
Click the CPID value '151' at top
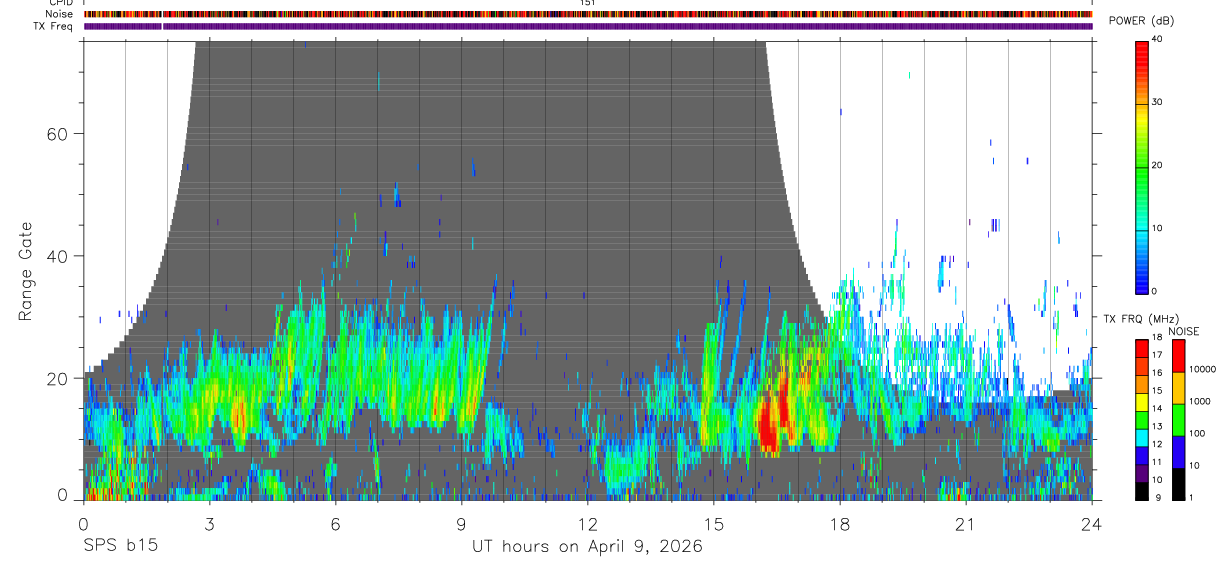tap(588, 3)
